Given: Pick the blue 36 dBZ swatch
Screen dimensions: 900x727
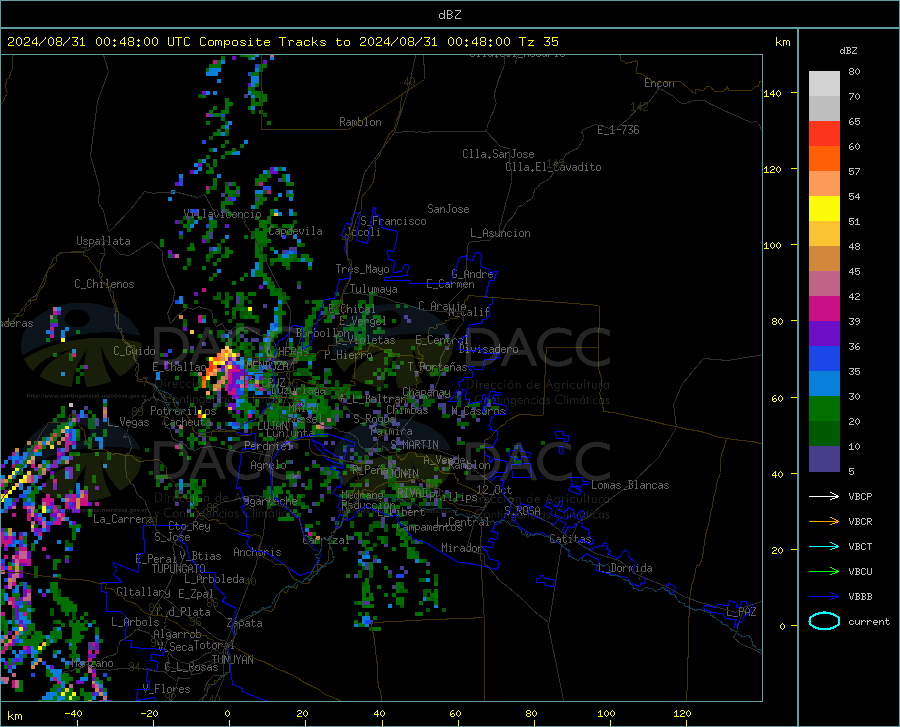Looking at the screenshot, I should point(824,359).
